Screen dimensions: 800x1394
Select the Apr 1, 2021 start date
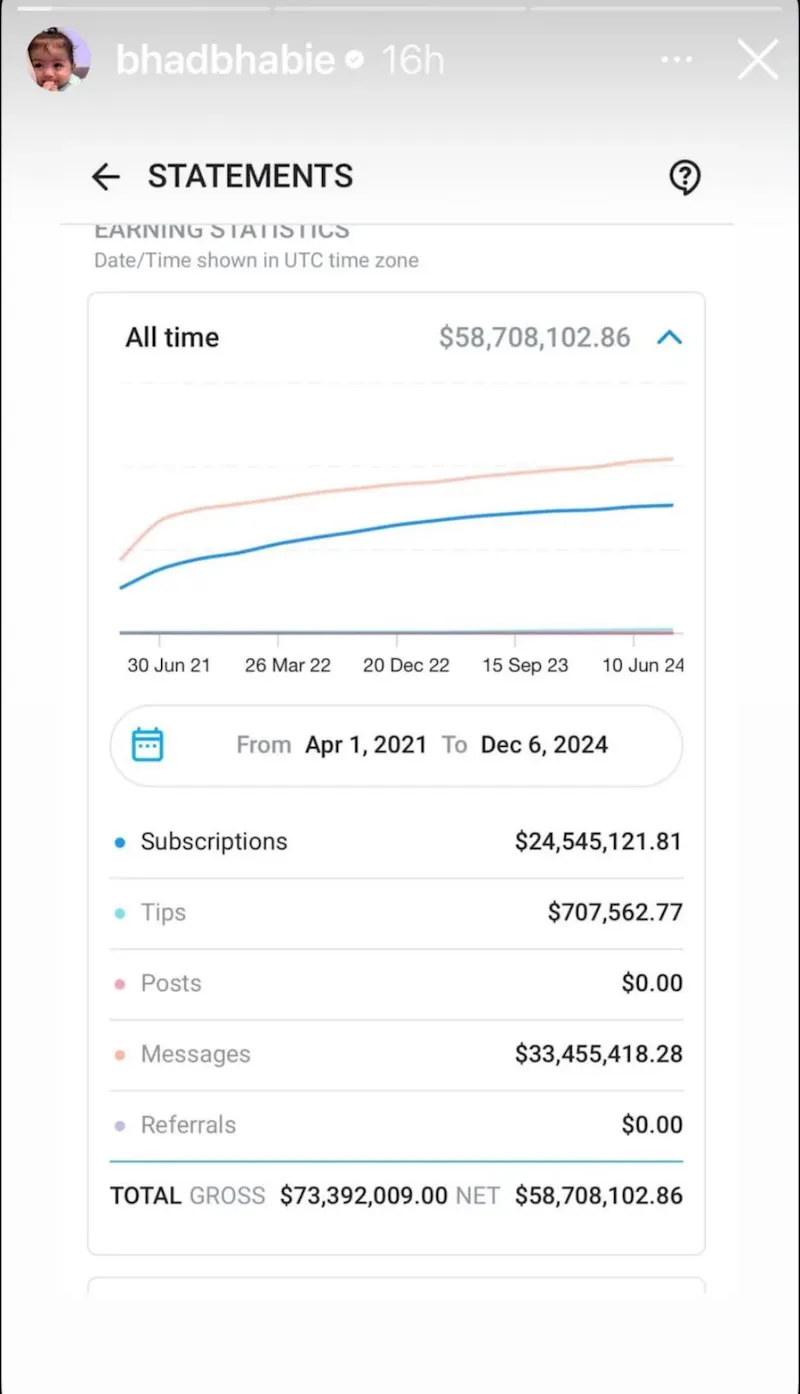pyautogui.click(x=366, y=745)
